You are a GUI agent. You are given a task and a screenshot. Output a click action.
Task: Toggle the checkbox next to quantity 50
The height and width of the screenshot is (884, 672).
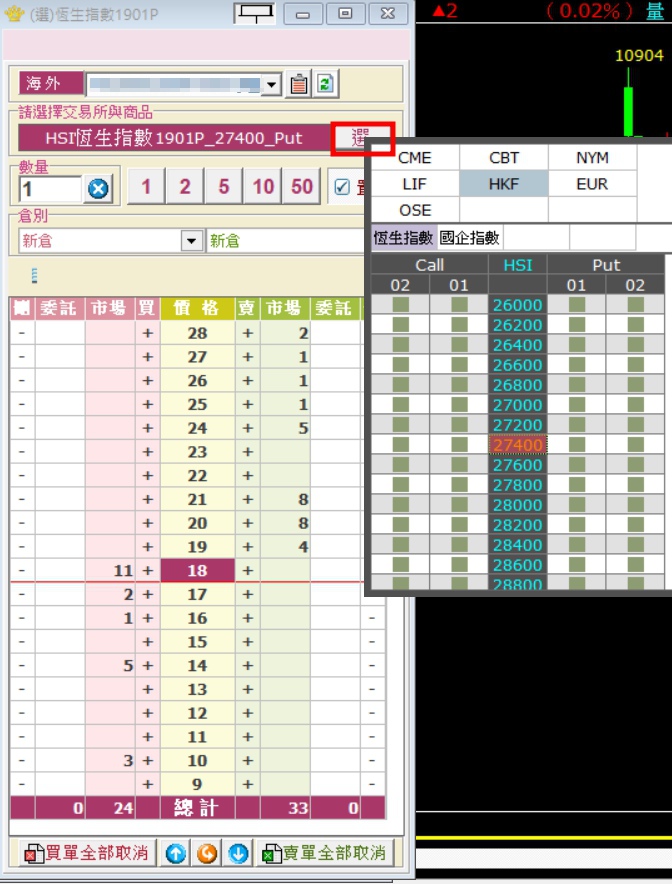point(342,187)
